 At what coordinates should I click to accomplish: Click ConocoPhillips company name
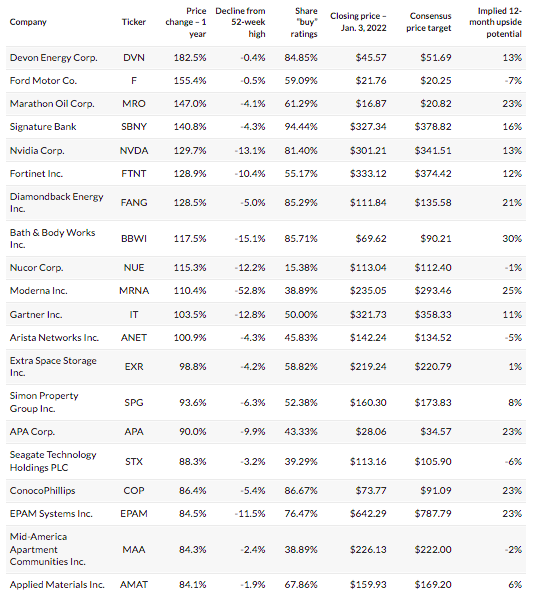click(x=42, y=491)
